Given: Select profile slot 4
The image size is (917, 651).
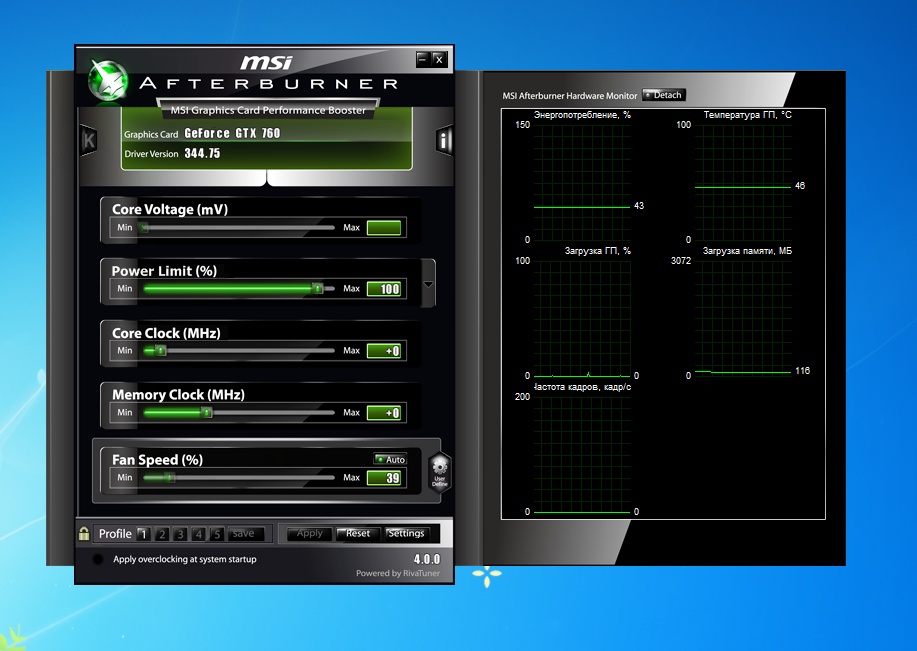Looking at the screenshot, I should click(x=198, y=534).
